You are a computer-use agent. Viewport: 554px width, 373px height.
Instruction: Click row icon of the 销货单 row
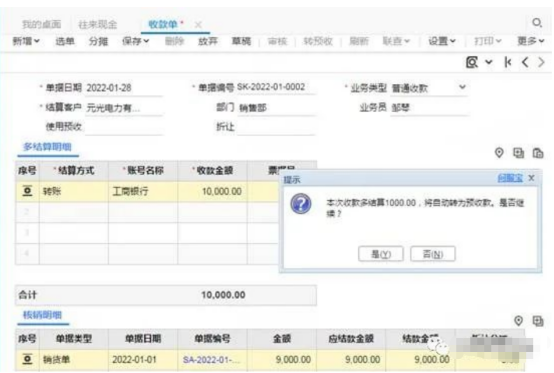coord(27,359)
